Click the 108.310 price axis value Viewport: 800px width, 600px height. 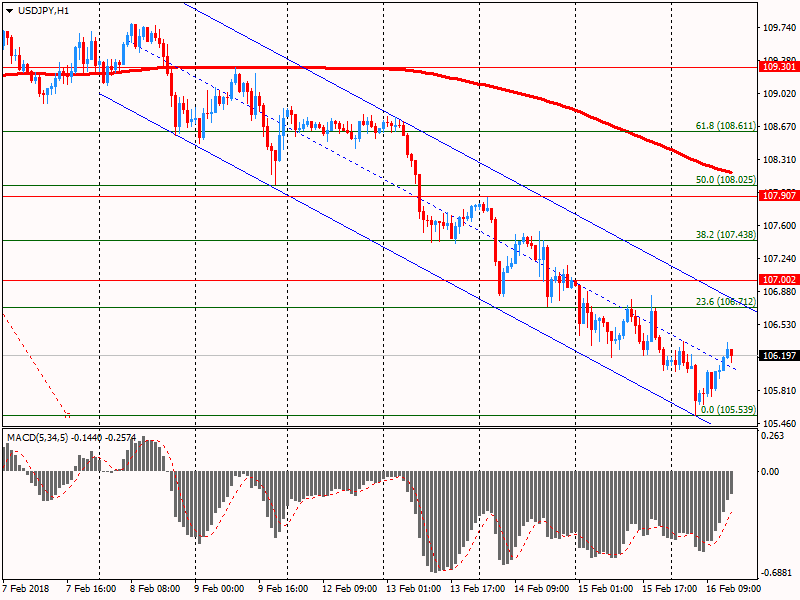coord(779,160)
